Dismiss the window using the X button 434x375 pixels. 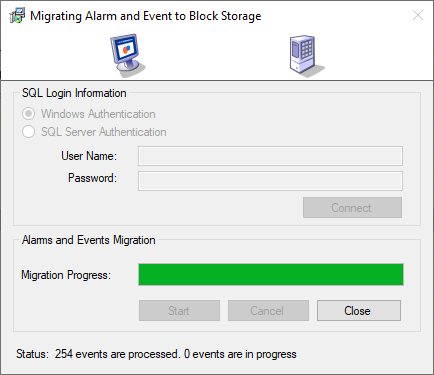click(418, 15)
